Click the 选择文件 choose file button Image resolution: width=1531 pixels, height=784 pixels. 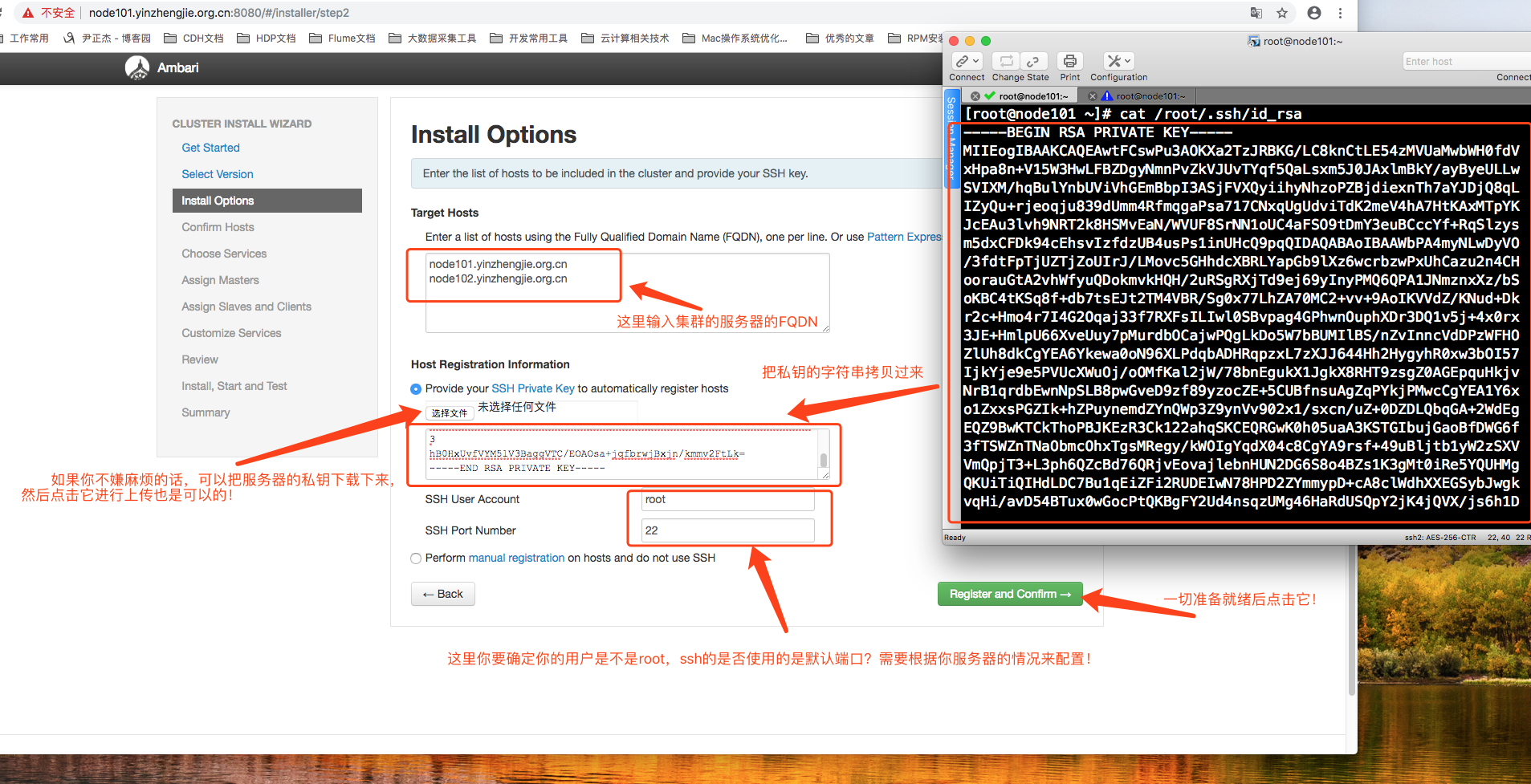[449, 412]
